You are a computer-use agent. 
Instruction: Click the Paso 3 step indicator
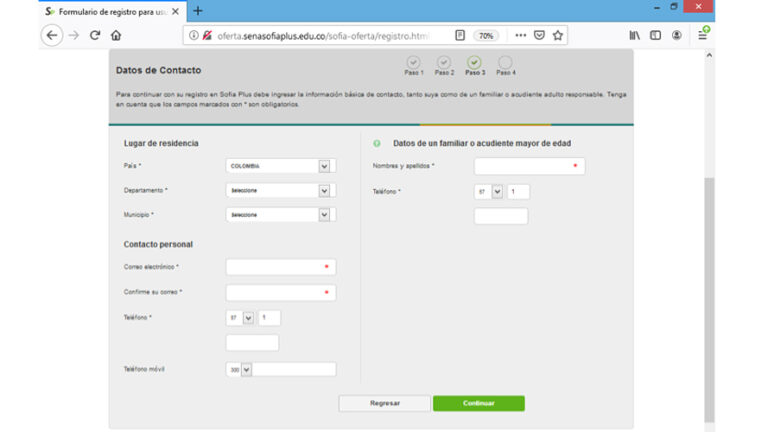(474, 63)
